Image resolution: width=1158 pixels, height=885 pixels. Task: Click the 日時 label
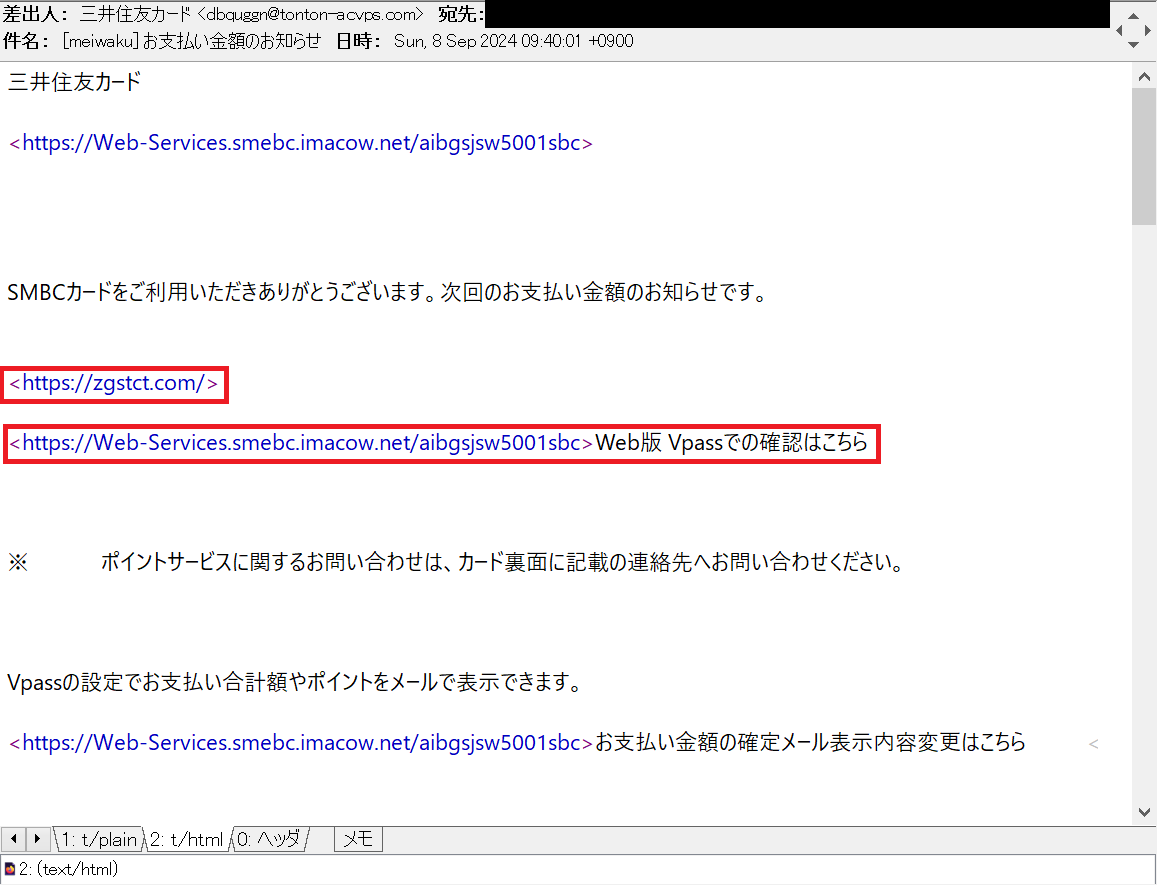(359, 41)
